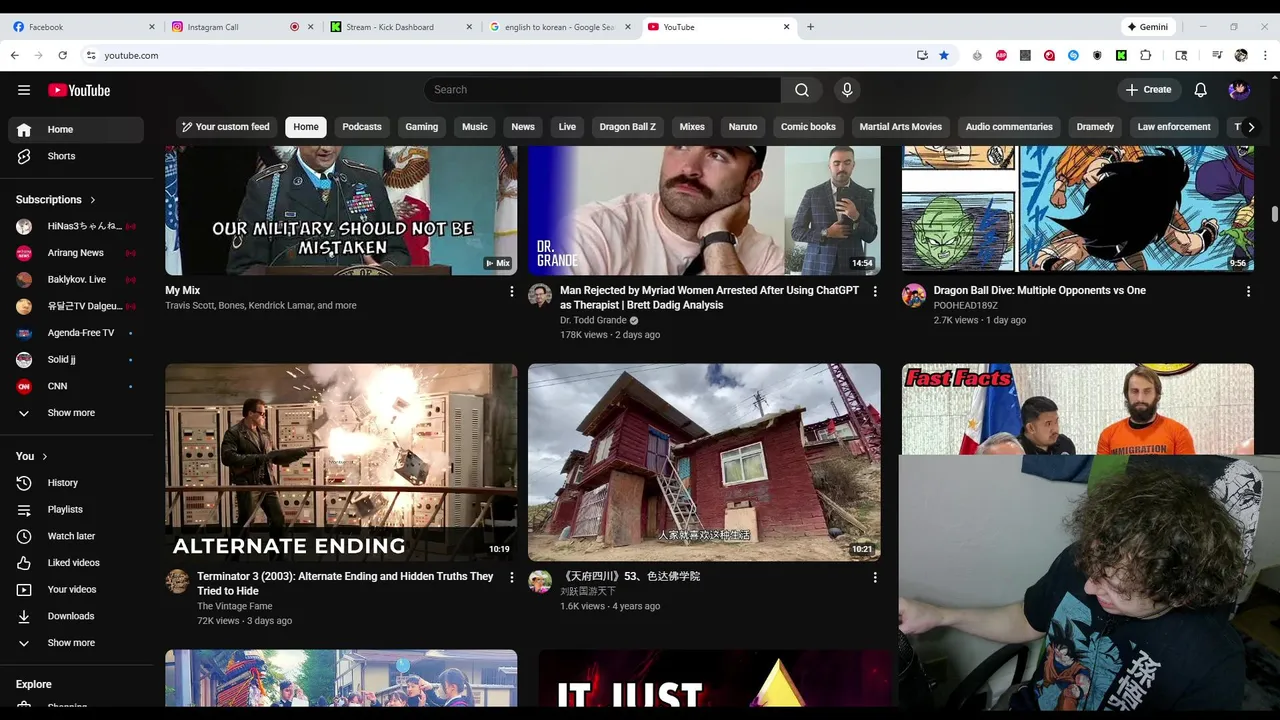Open CNN subscription channel
This screenshot has width=1280, height=720.
76,386
